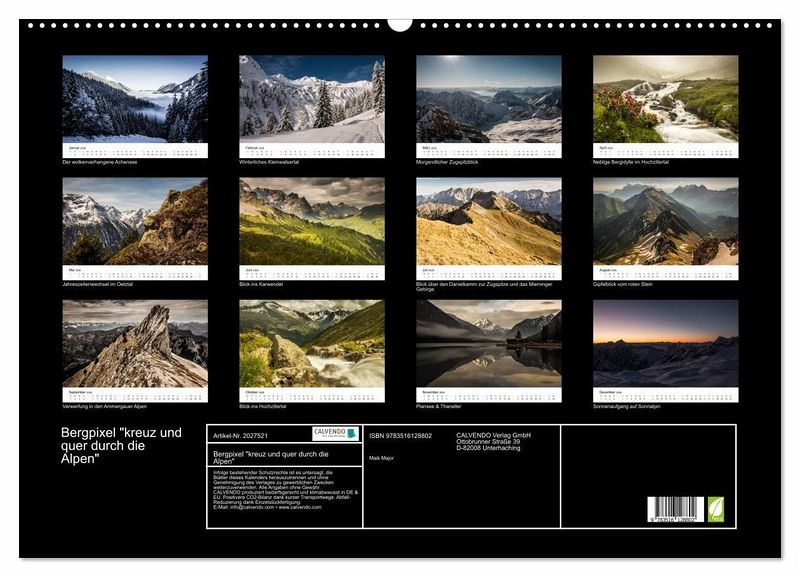800x577 pixels.
Task: Click the boxed Bergpixel title text
Action: pyautogui.click(x=271, y=458)
